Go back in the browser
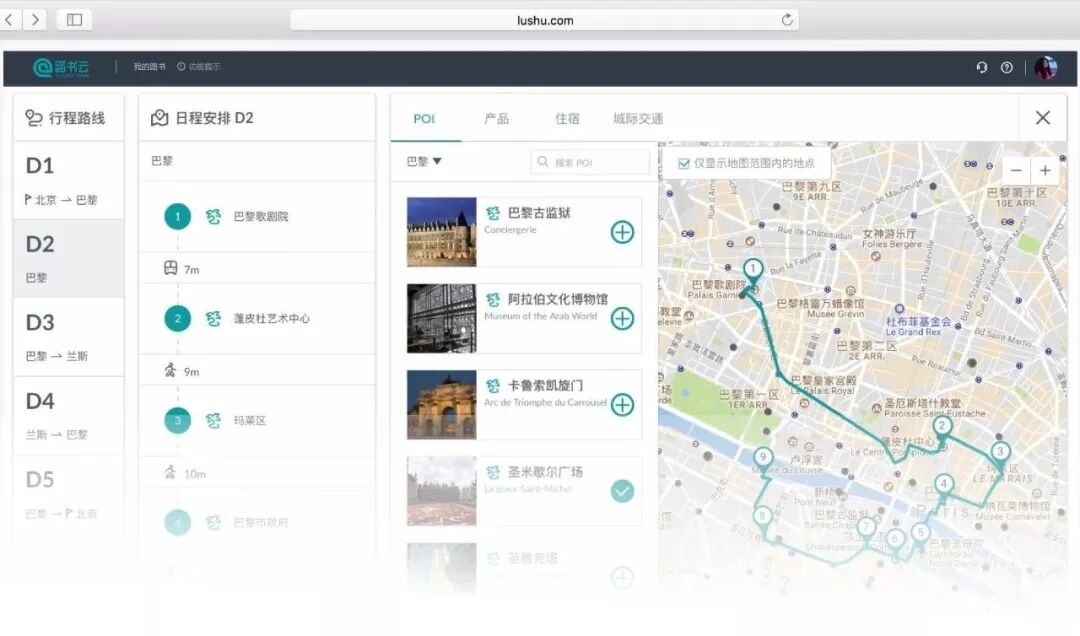Viewport: 1080px width, 636px height. point(10,19)
